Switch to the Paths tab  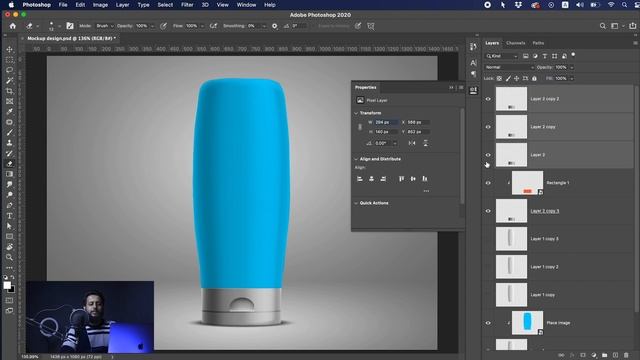pyautogui.click(x=538, y=43)
